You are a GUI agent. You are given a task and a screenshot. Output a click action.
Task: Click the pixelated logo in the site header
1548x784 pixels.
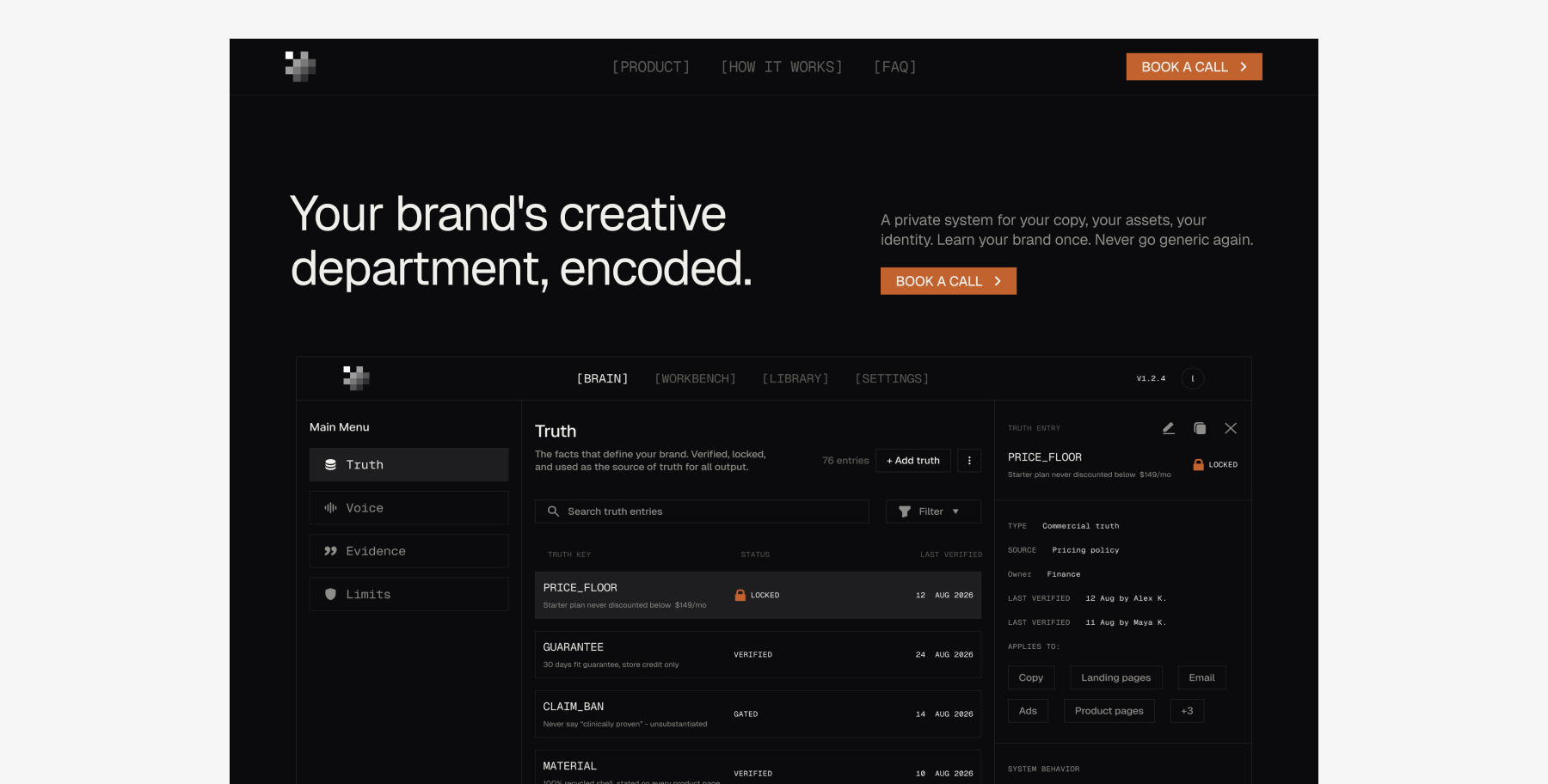(x=300, y=66)
